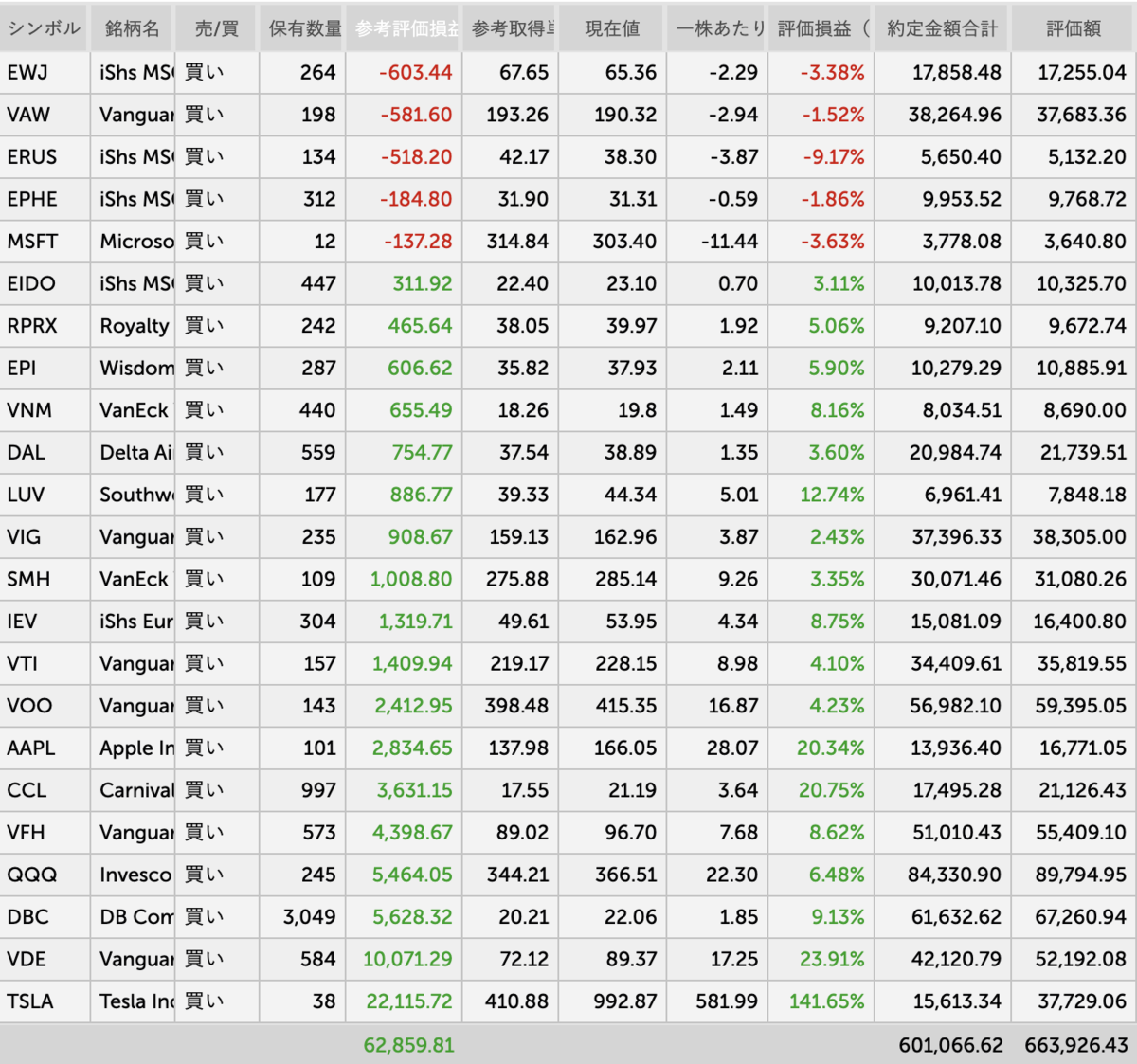Click the total valuation 663,926.43
The width and height of the screenshot is (1137, 1064).
(1076, 1045)
